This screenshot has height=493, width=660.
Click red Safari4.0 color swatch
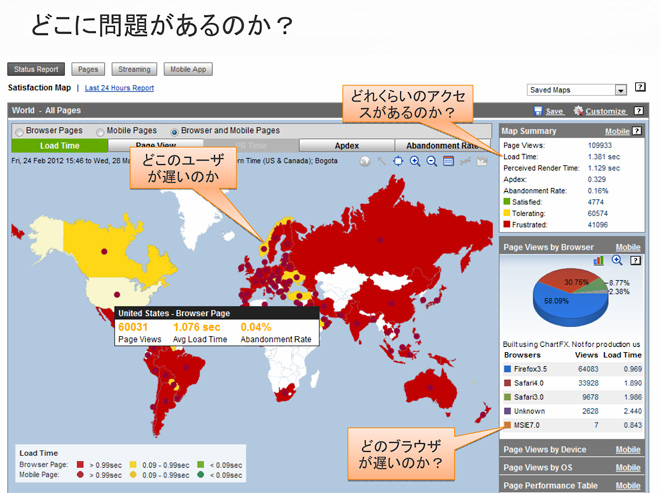click(508, 383)
